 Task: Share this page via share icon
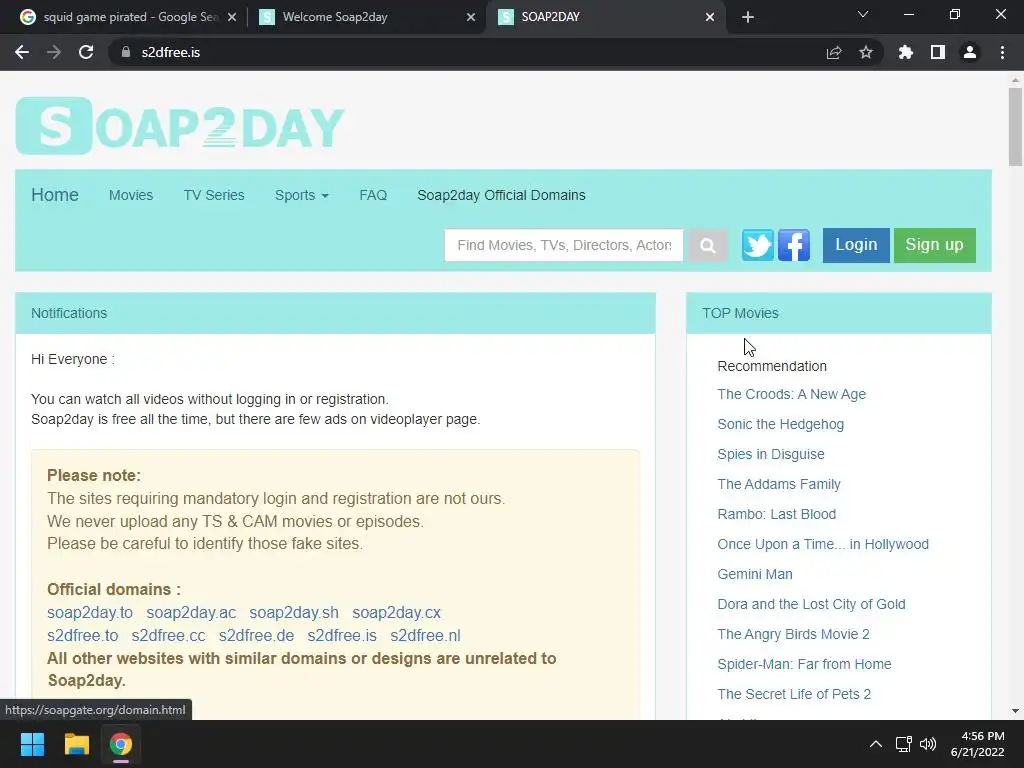point(834,52)
